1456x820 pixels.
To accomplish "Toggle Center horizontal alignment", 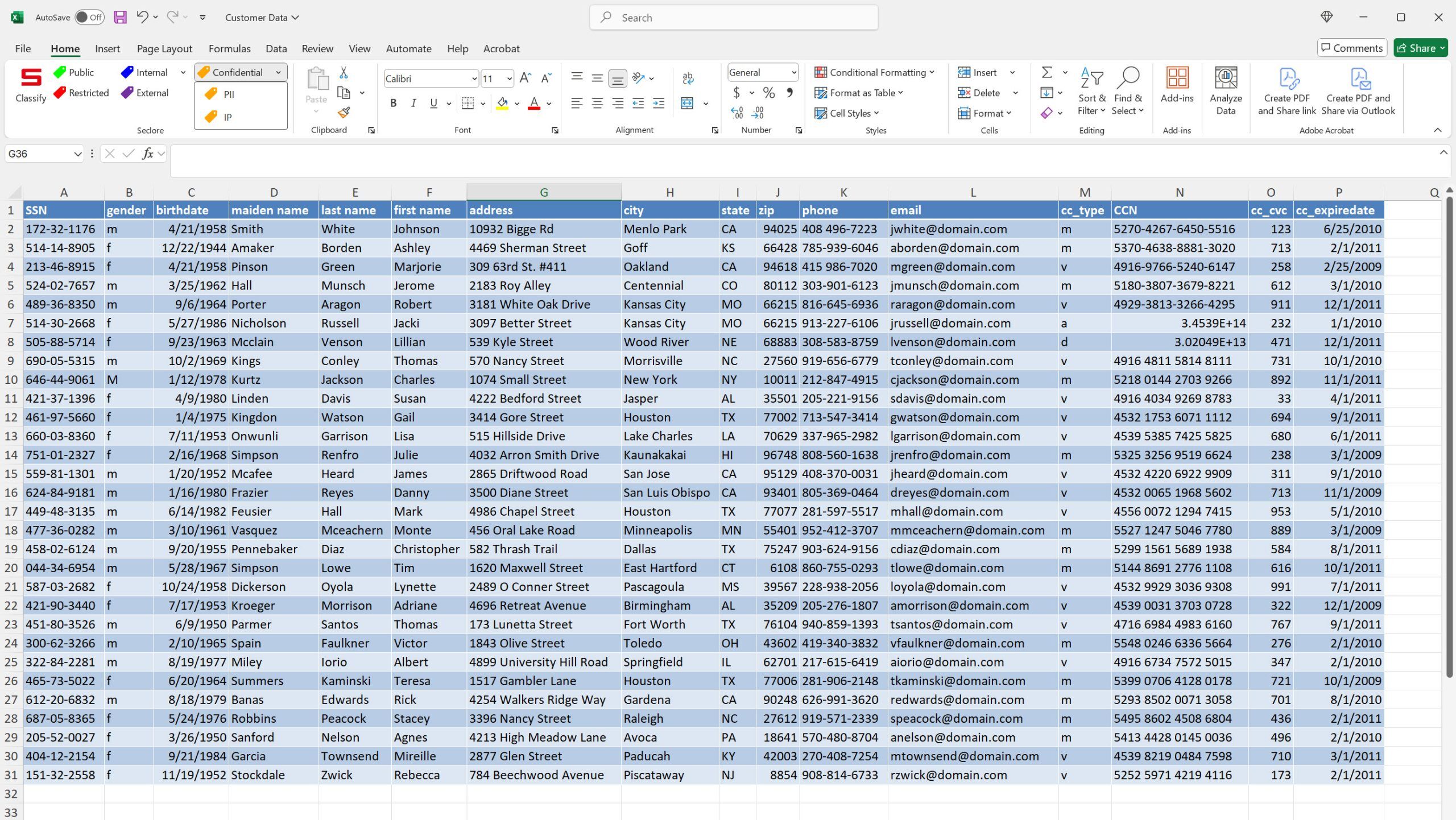I will tap(597, 103).
